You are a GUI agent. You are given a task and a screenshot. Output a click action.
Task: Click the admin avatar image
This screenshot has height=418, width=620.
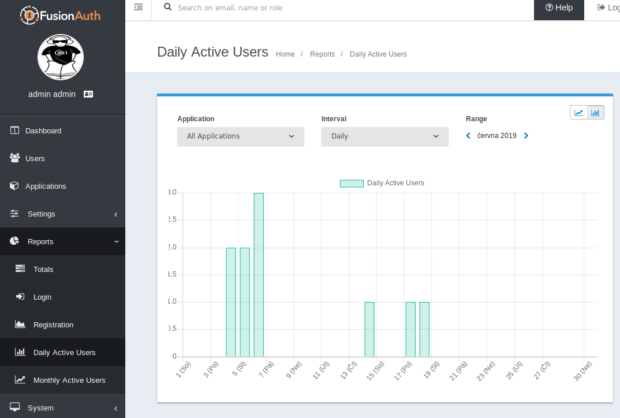click(60, 57)
